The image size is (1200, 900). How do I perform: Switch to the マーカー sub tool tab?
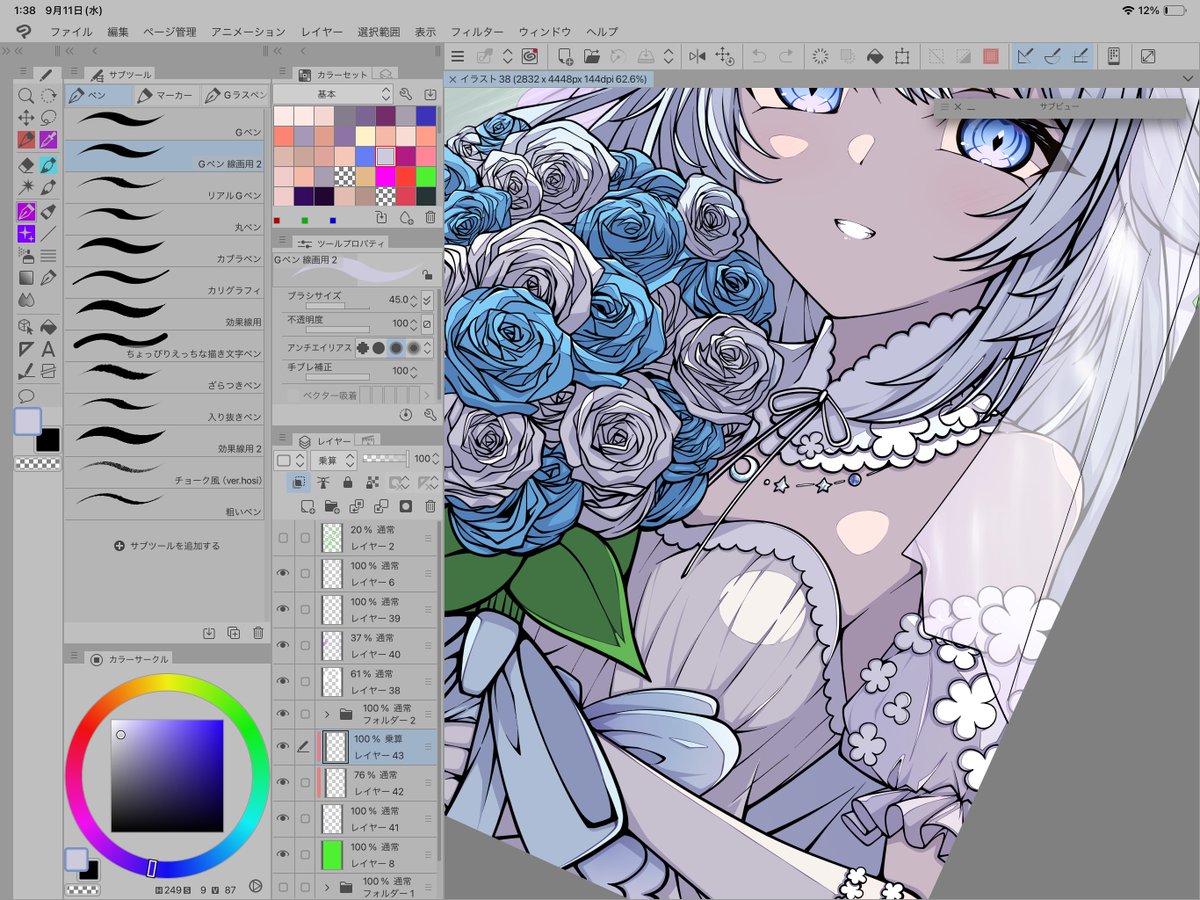coord(166,95)
